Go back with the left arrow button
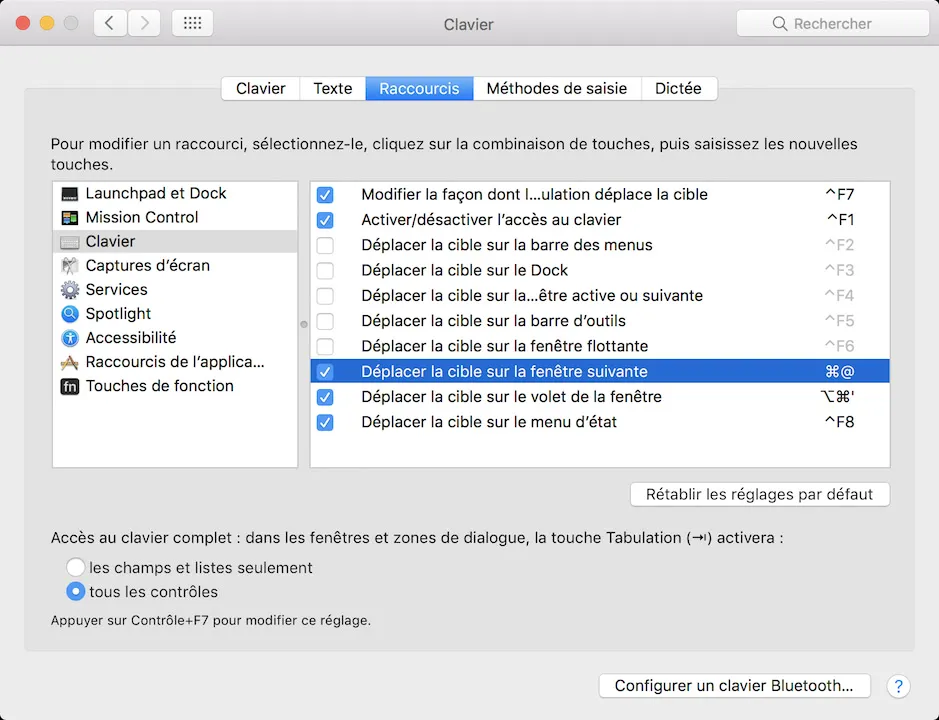The height and width of the screenshot is (720, 939). [x=110, y=23]
